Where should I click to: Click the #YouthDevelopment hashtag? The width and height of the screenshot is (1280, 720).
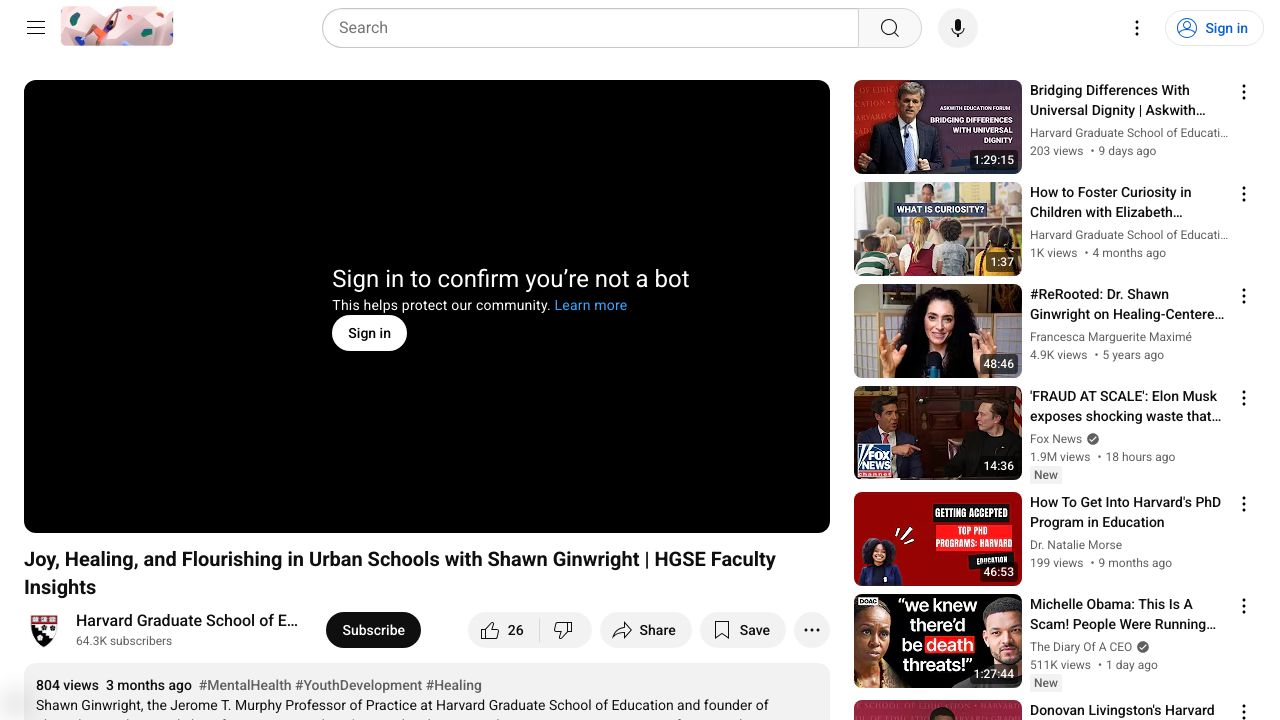point(358,685)
